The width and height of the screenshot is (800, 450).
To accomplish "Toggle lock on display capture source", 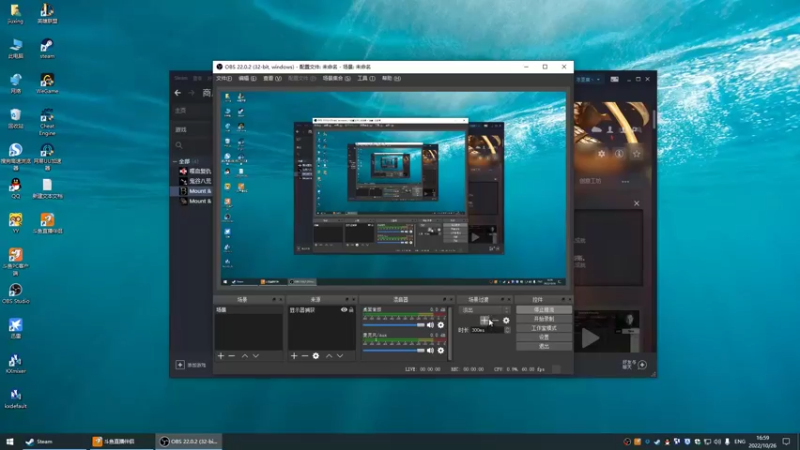I will [x=351, y=310].
